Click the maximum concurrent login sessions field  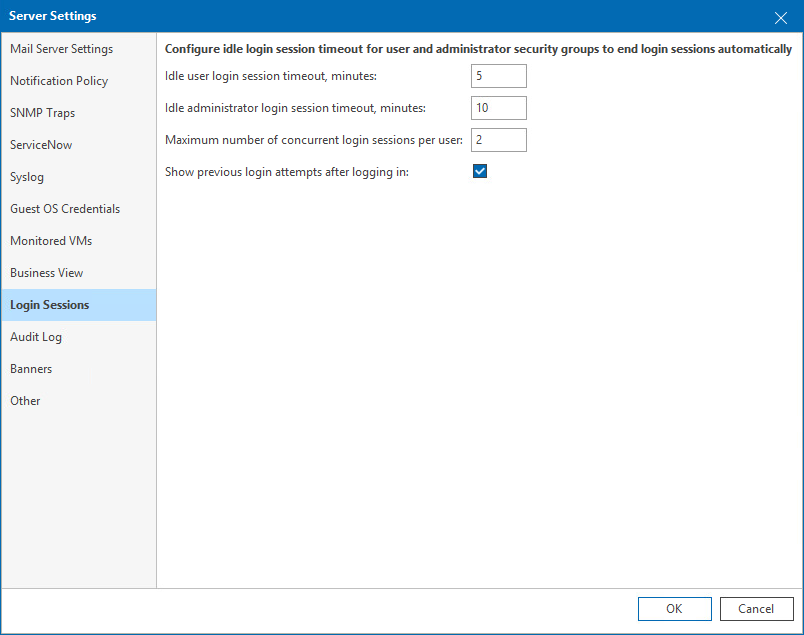498,139
